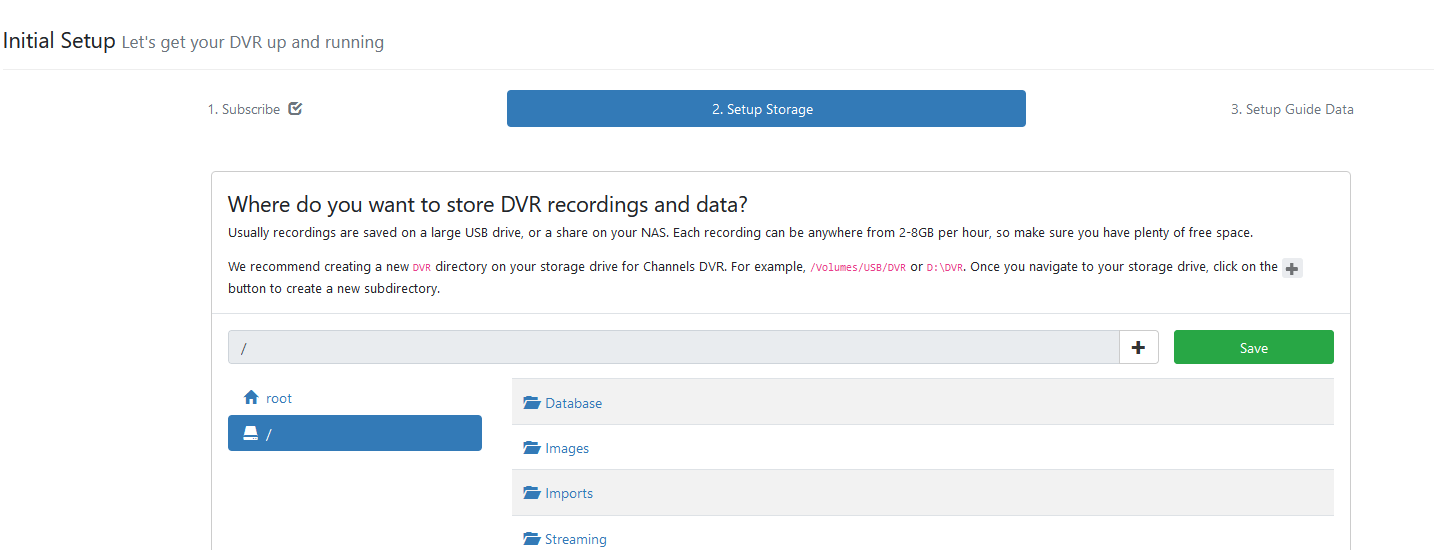Open the Database folder link
Viewport: 1434px width, 550px height.
573,403
